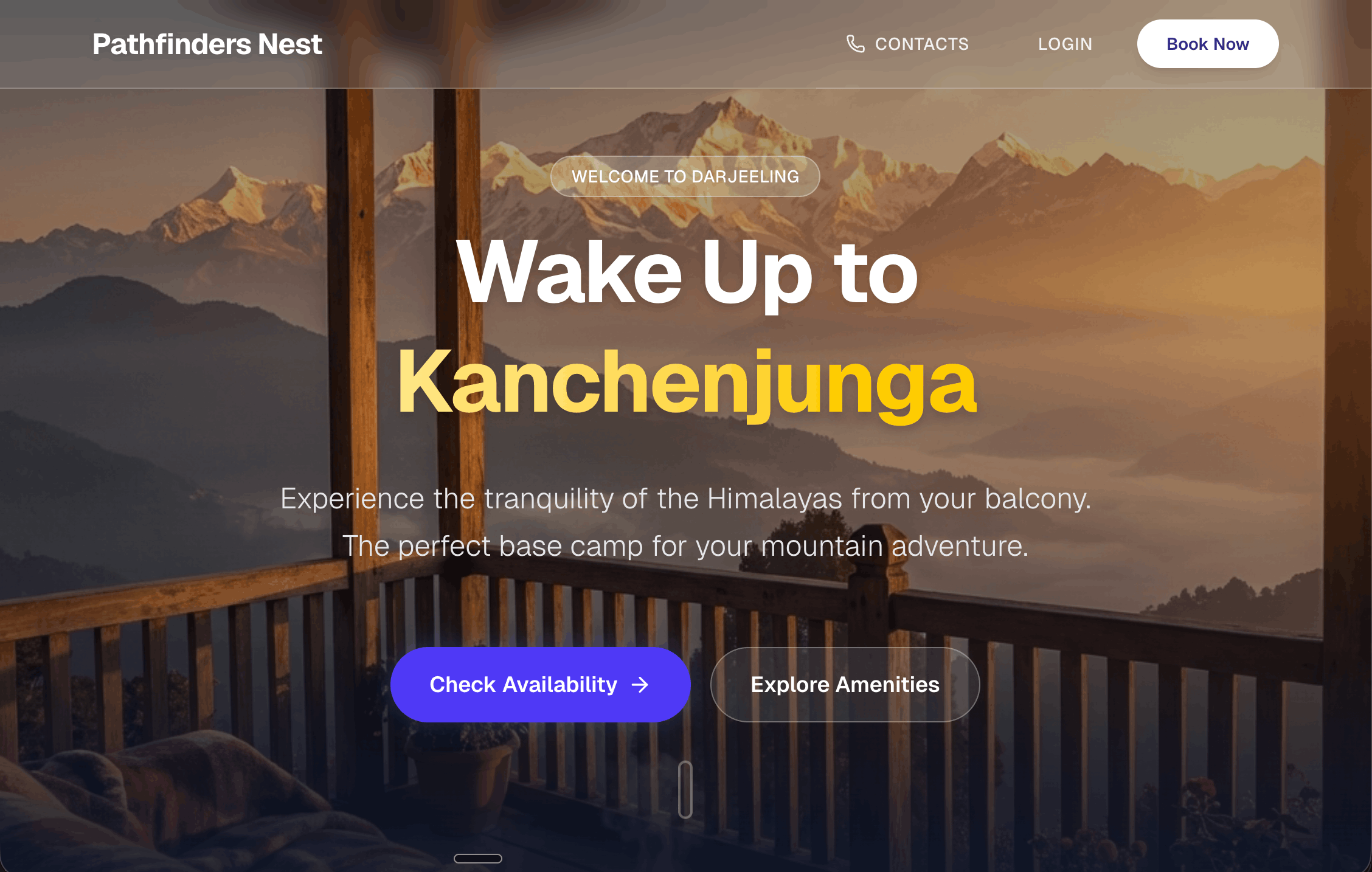
Task: Click the phone icon beside CONTACTS
Action: point(855,44)
